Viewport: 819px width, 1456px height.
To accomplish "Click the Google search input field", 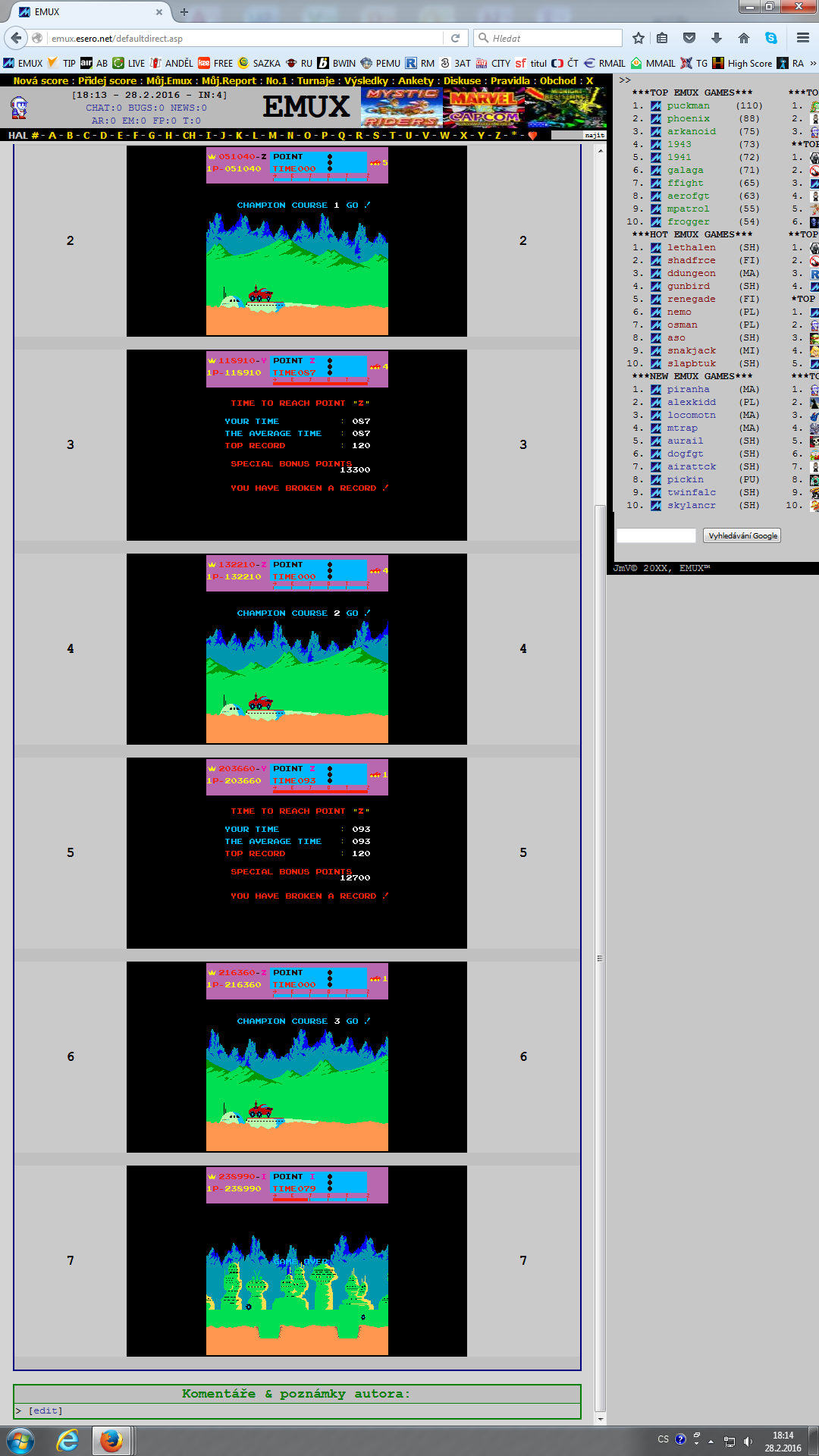I will (x=656, y=535).
